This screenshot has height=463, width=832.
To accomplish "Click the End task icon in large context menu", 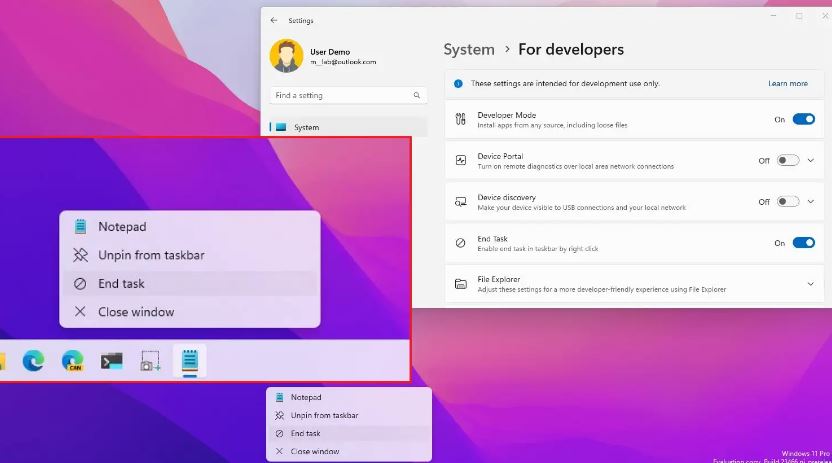I will click(80, 284).
